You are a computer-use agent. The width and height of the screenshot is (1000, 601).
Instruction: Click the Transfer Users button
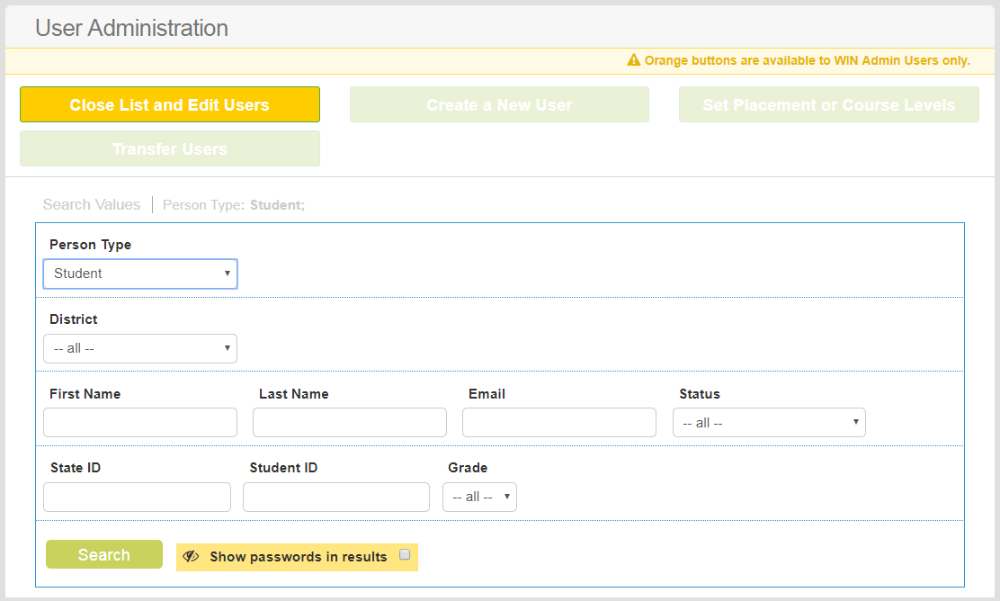[169, 148]
